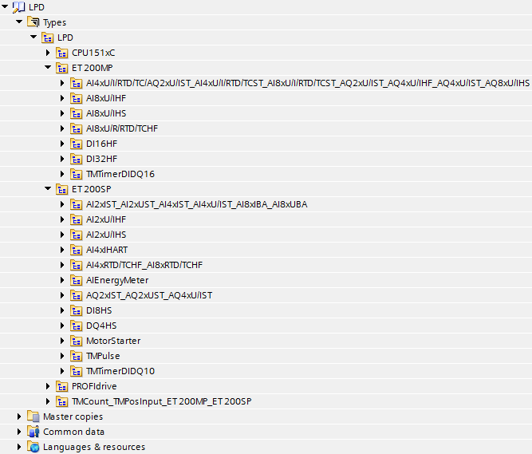The height and width of the screenshot is (454, 532).
Task: Click the Languages & resources globe icon
Action: point(33,447)
